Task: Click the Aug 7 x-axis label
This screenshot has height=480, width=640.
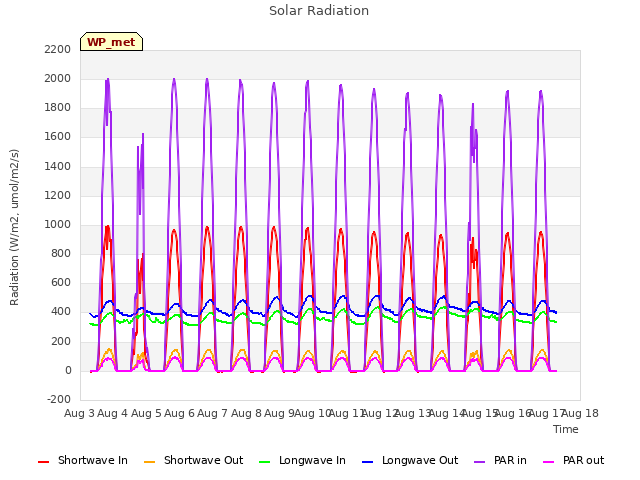Action: (x=212, y=413)
